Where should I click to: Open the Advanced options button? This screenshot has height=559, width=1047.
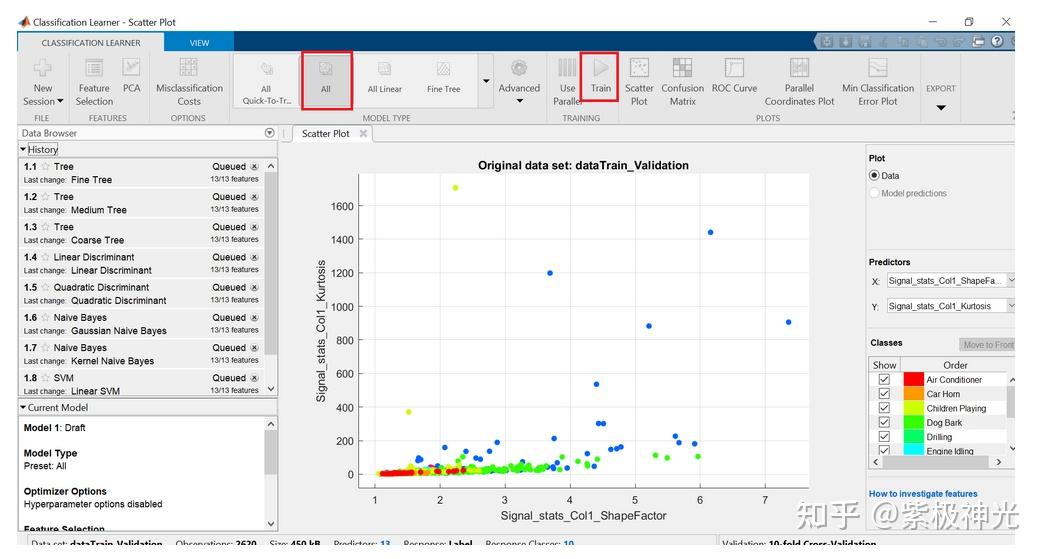(519, 83)
